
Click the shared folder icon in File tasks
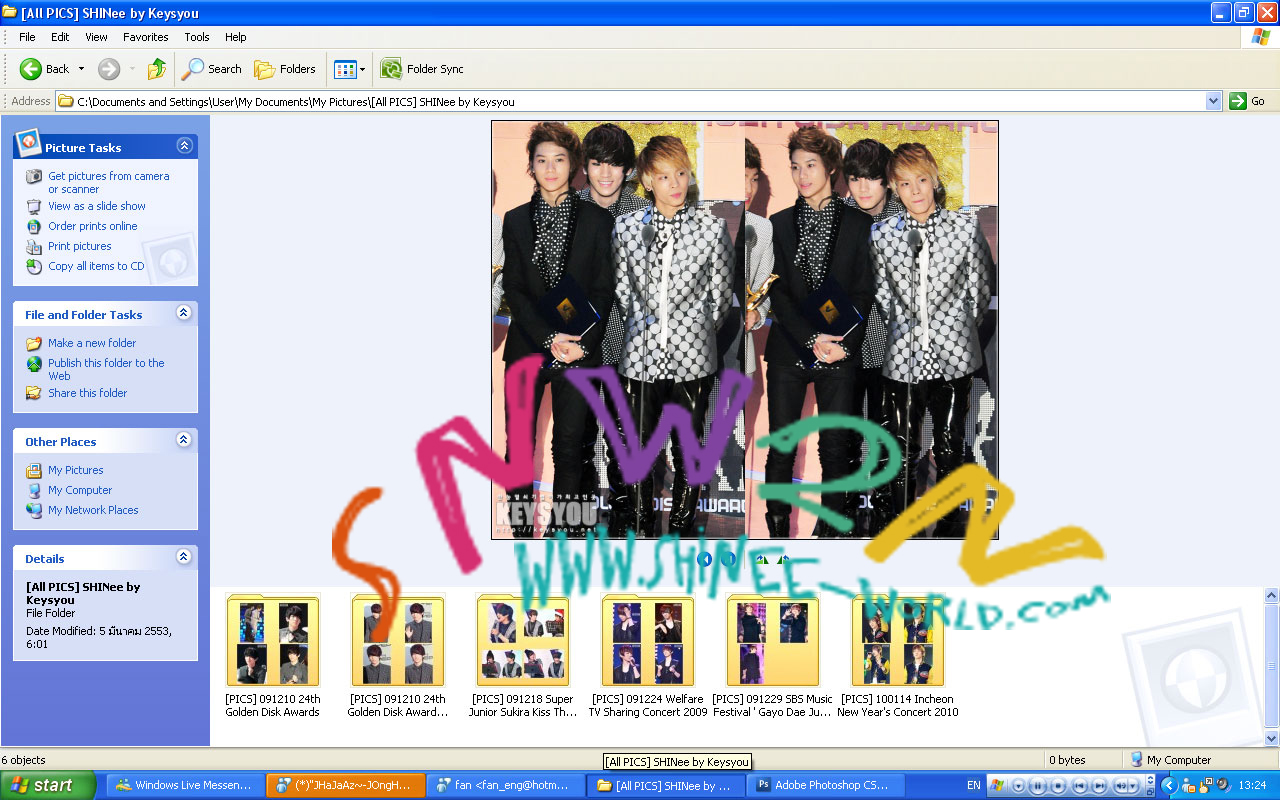point(34,393)
